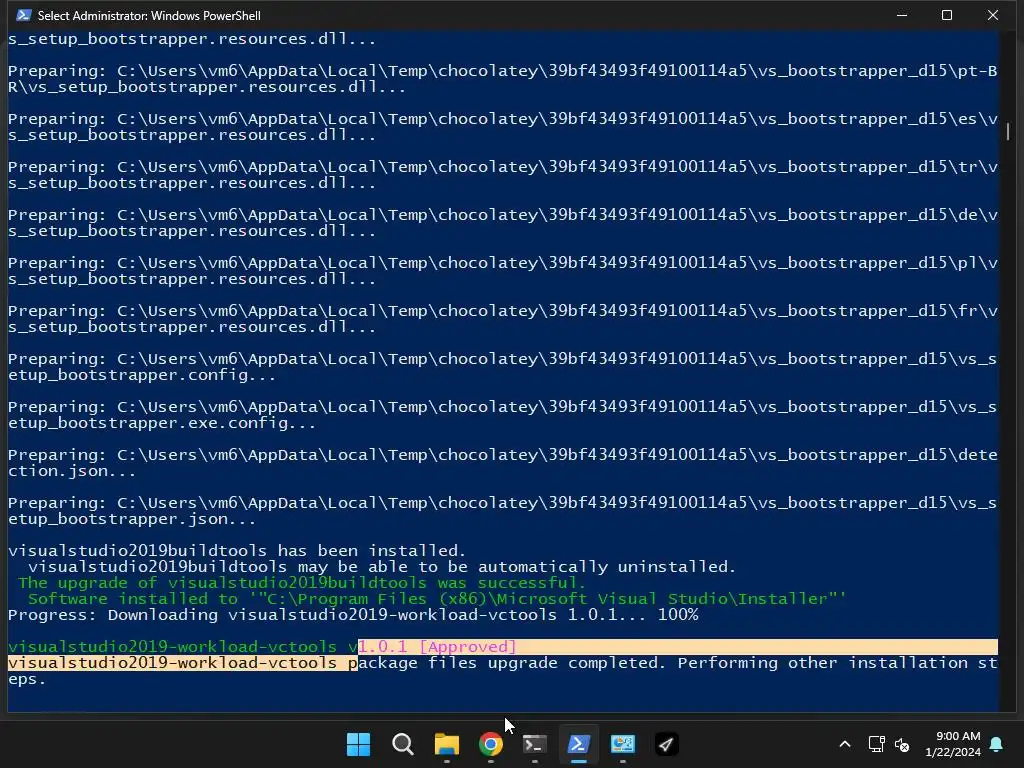Click the date '1/22/2024' in the taskbar

click(x=953, y=752)
